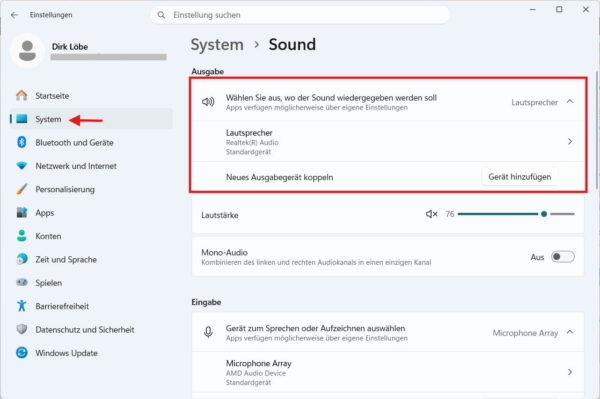The height and width of the screenshot is (399, 600).
Task: Open Windows Update page
Action: pos(91,352)
